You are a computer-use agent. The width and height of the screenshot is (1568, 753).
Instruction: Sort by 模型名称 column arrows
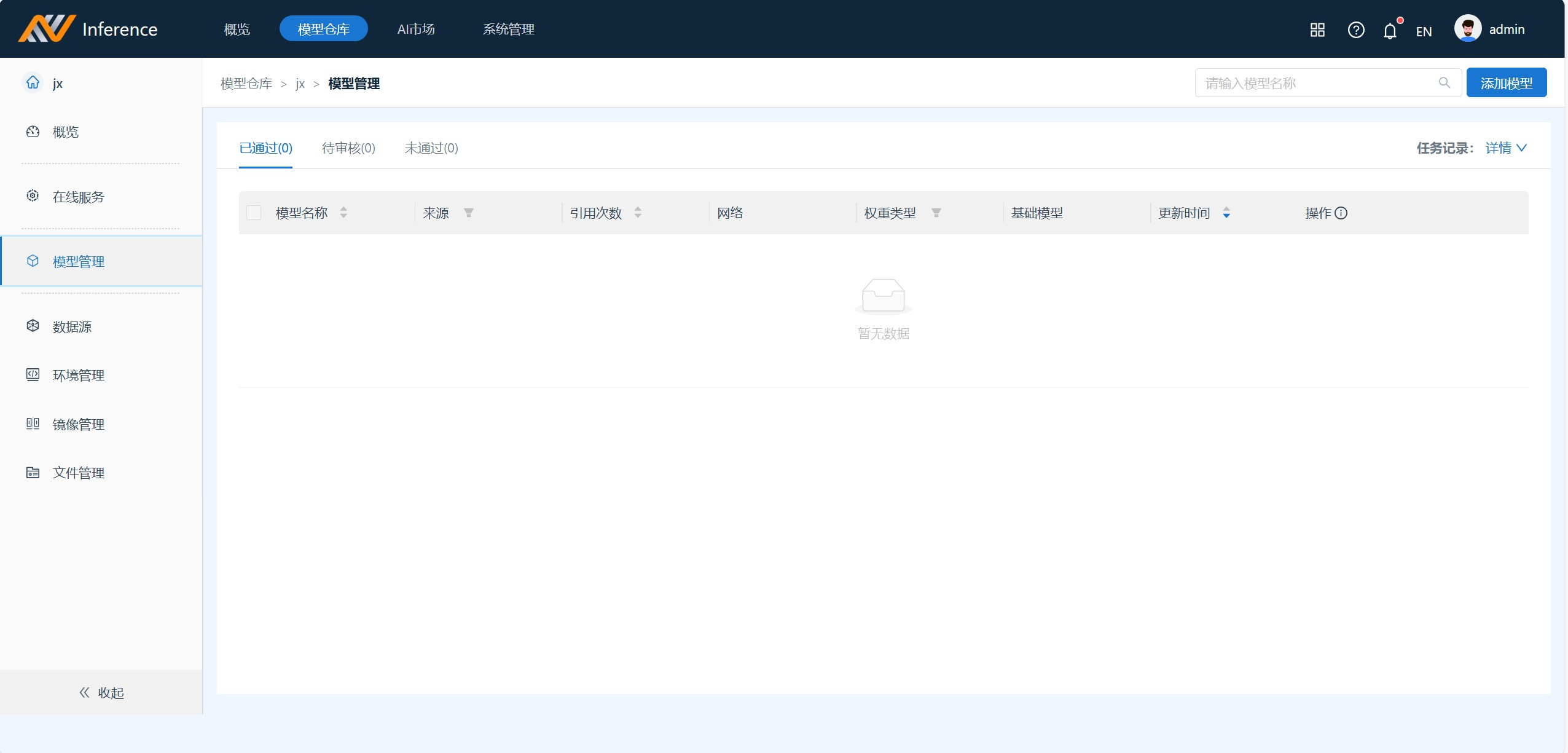343,213
